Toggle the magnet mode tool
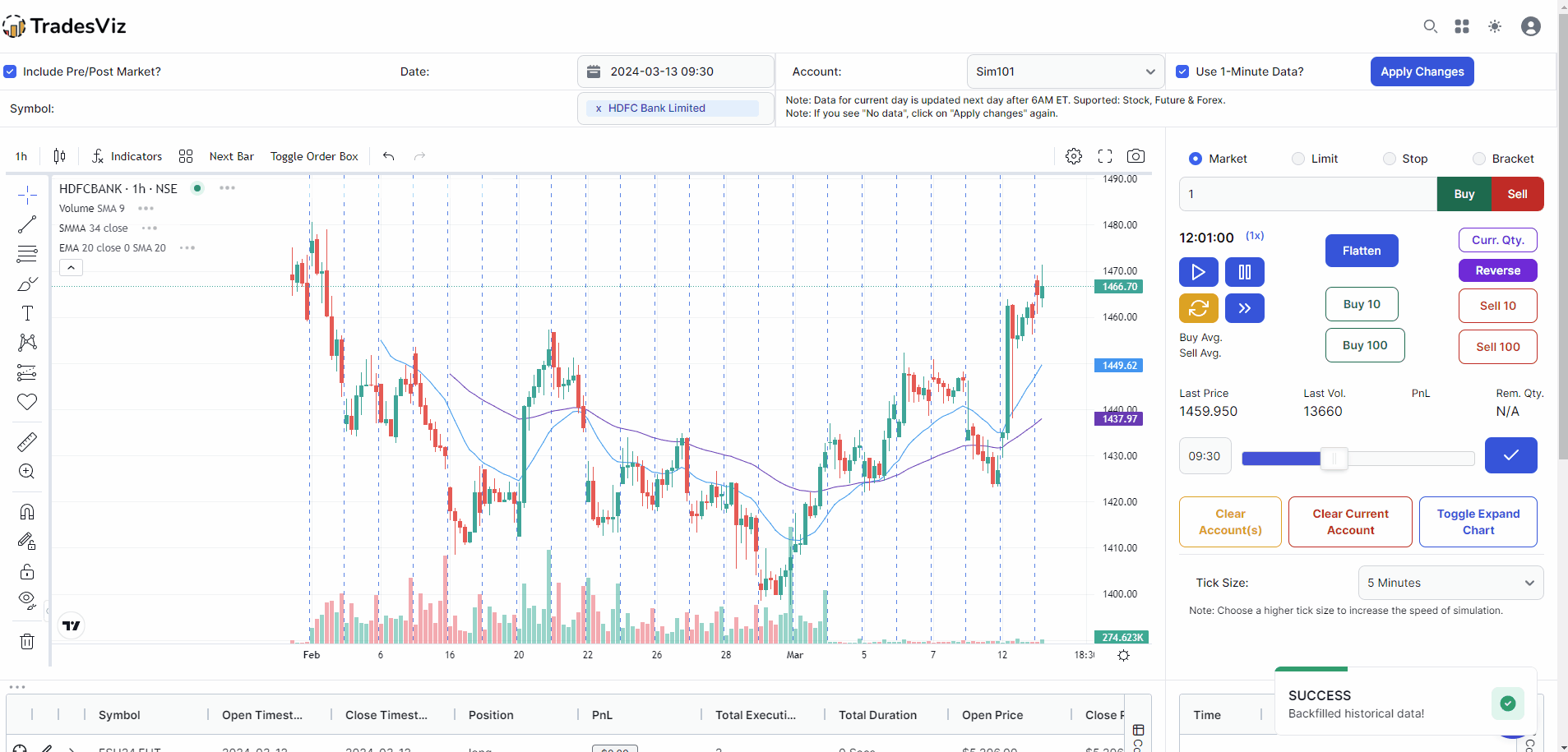Screen dimensions: 1568x752 click(x=27, y=512)
